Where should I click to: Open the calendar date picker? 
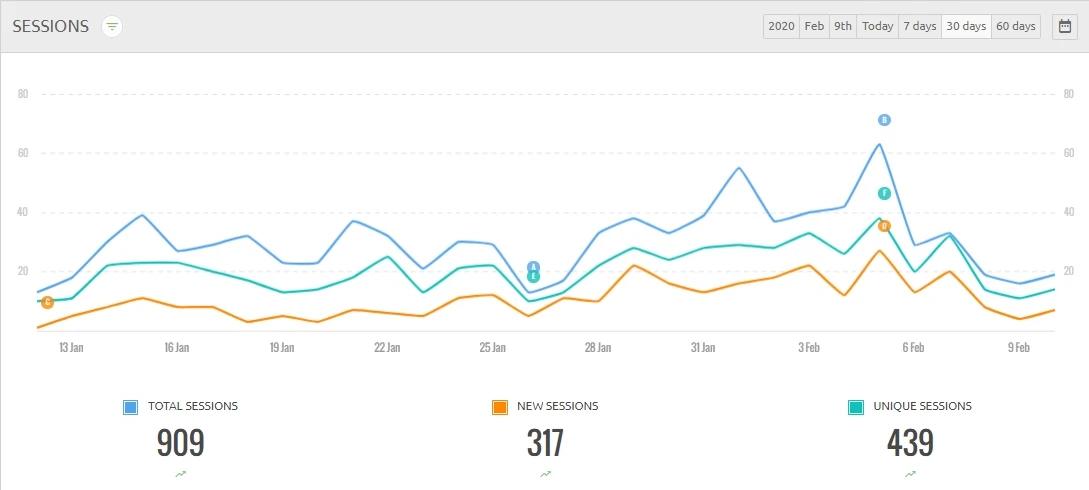tap(1064, 27)
